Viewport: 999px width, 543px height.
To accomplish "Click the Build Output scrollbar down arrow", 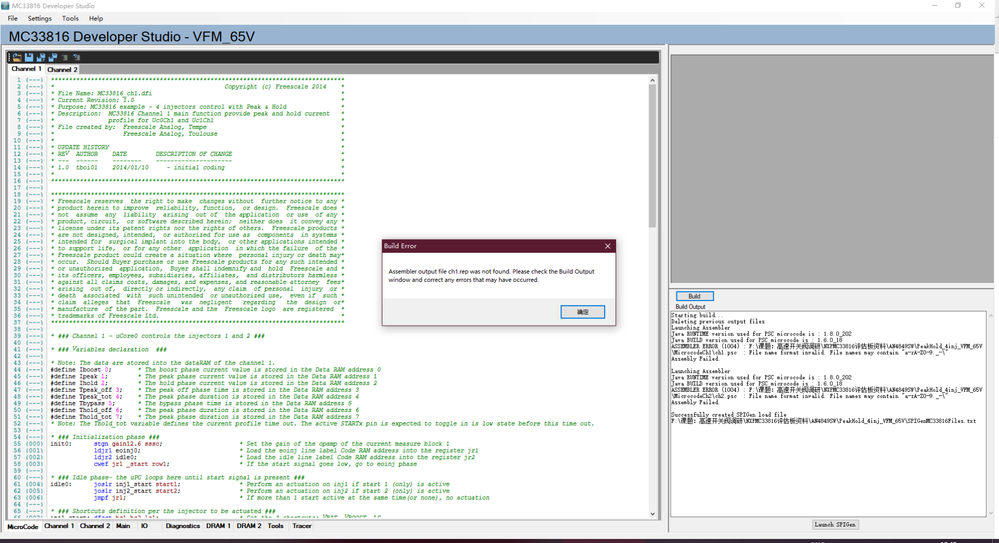I will (991, 512).
